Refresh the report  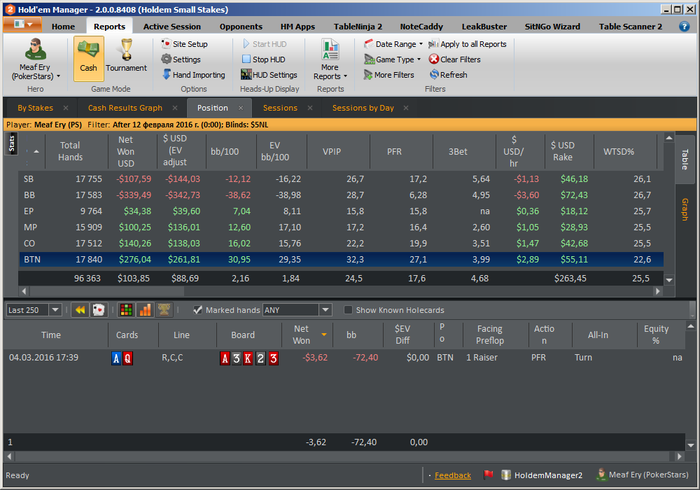tap(448, 75)
